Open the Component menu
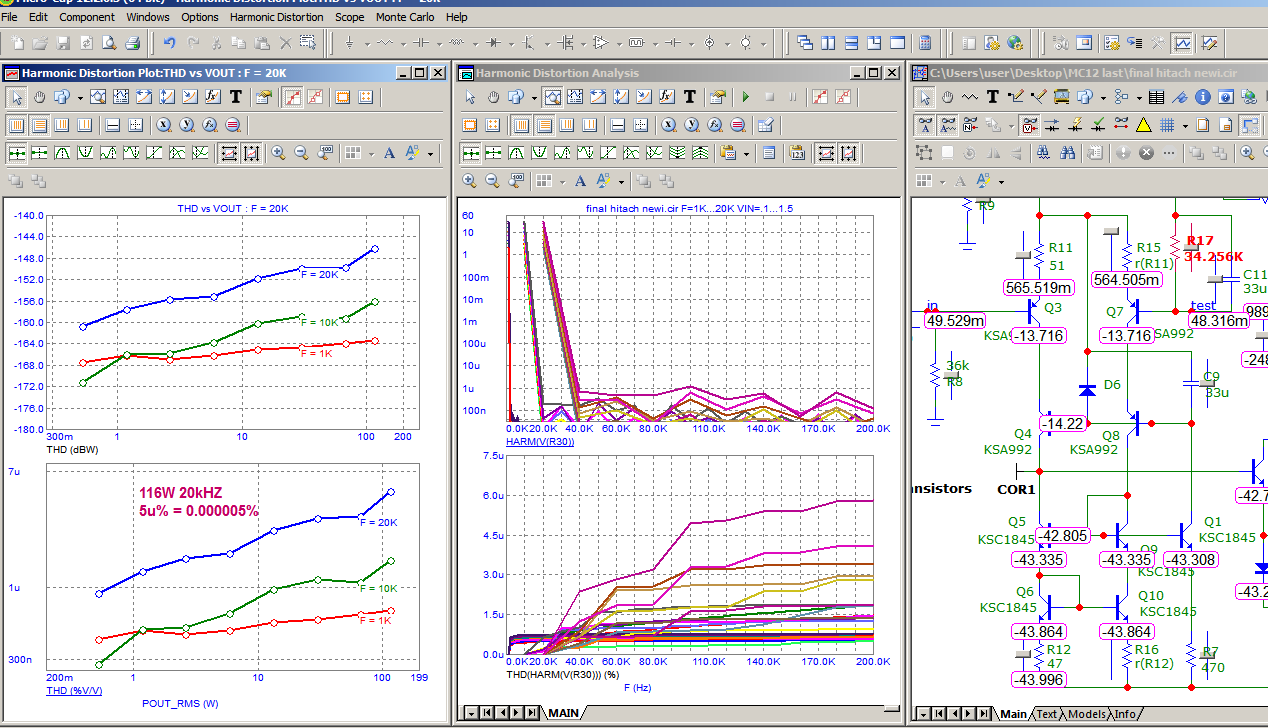1268x728 pixels. (x=87, y=17)
